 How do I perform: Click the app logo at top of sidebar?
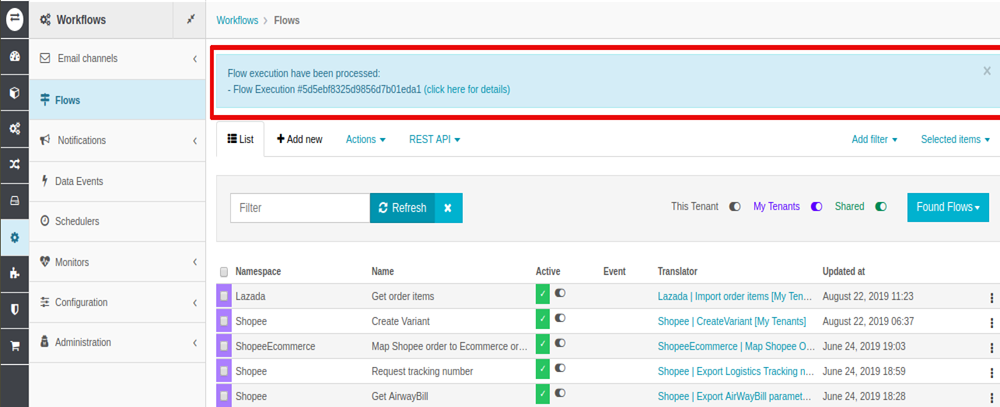pyautogui.click(x=14, y=19)
